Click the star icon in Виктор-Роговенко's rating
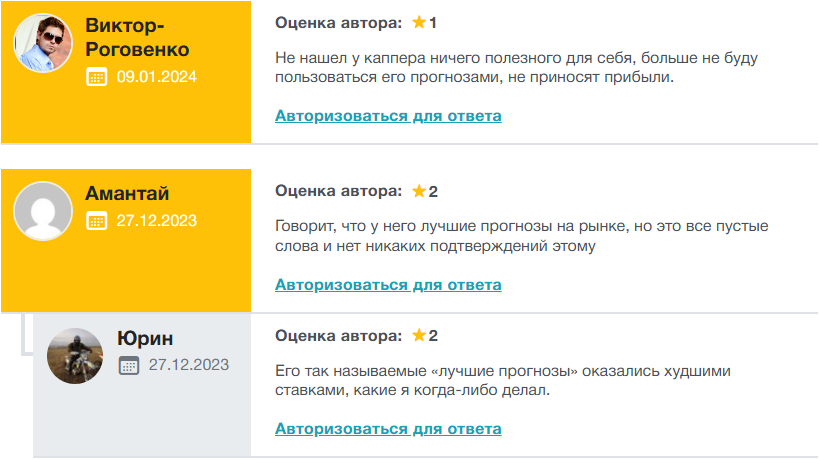Screen dimensions: 819x459 pyautogui.click(x=419, y=22)
